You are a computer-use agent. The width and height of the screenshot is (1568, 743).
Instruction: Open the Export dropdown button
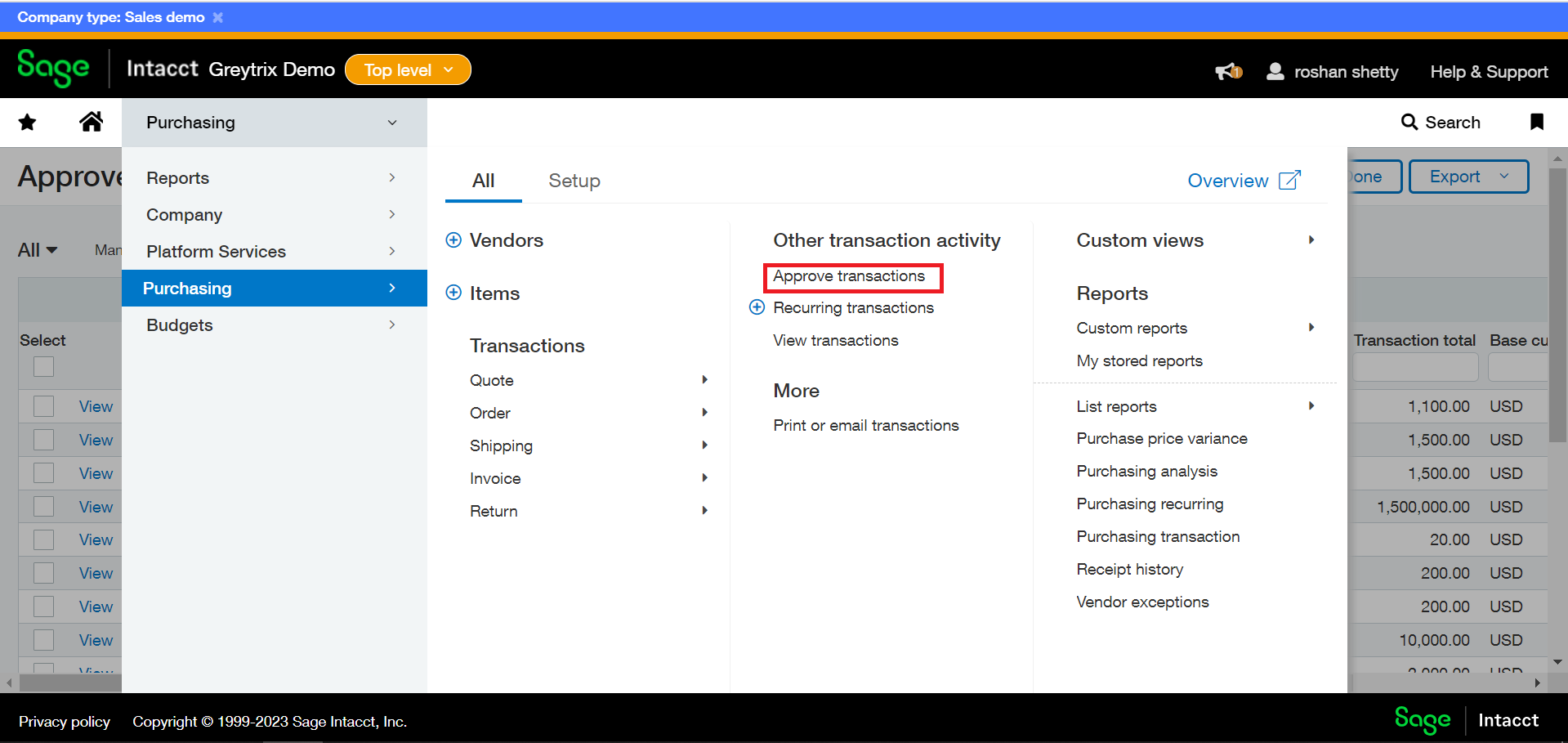pos(1469,177)
